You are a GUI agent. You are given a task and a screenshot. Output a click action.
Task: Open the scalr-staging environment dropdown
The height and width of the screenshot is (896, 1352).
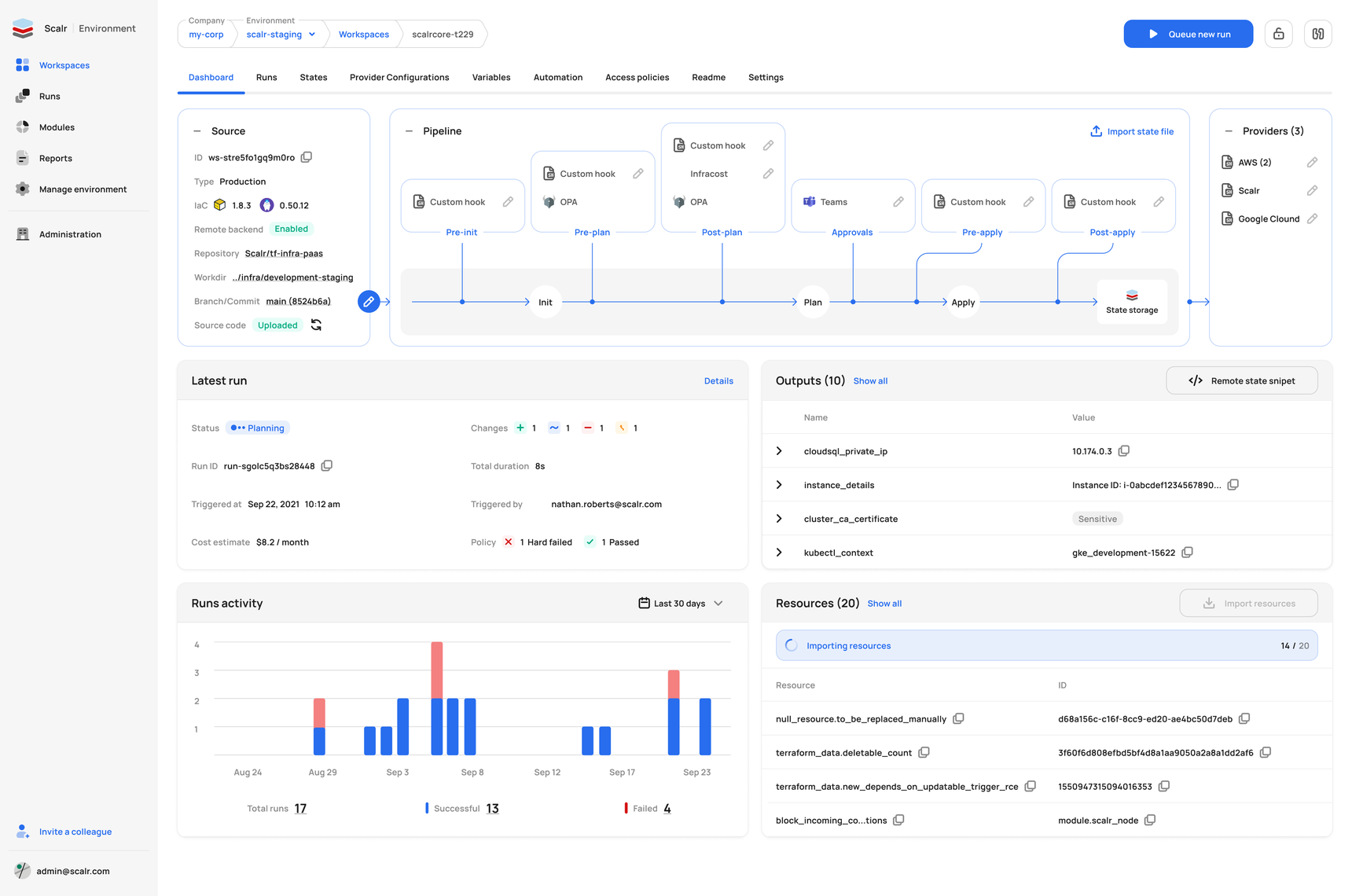(281, 35)
